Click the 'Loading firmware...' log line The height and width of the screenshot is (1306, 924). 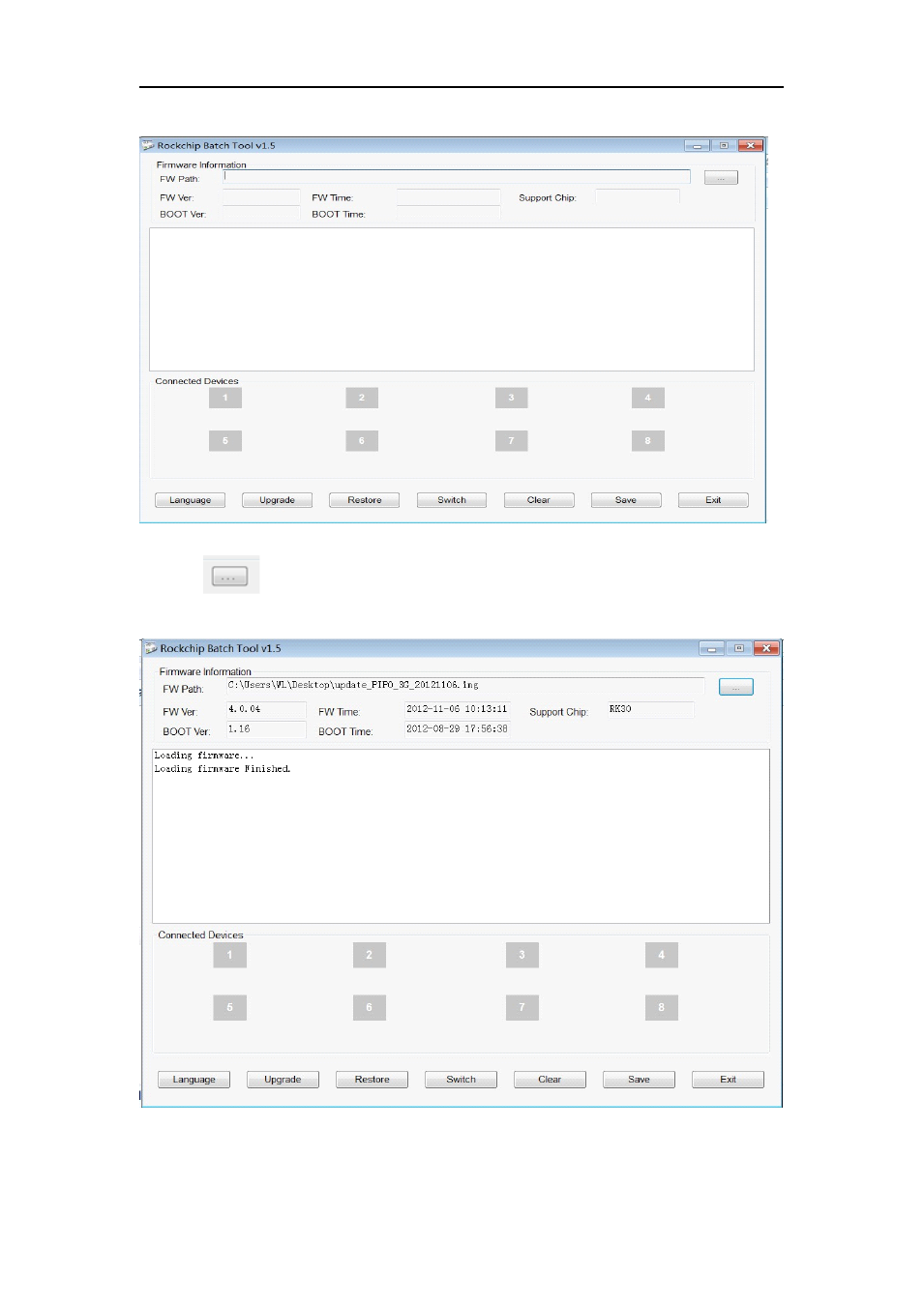(204, 756)
